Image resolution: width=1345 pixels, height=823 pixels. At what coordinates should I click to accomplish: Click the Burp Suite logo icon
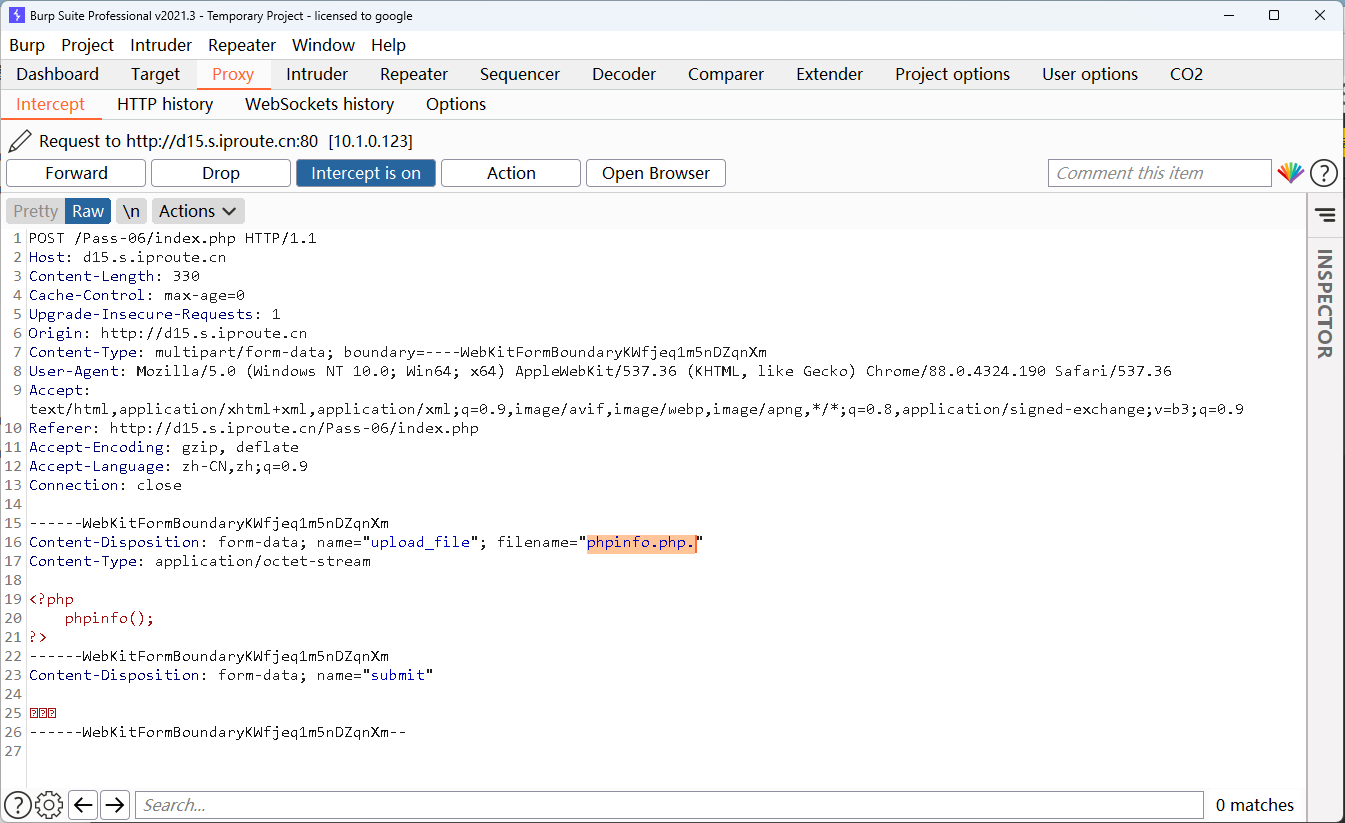[x=17, y=15]
